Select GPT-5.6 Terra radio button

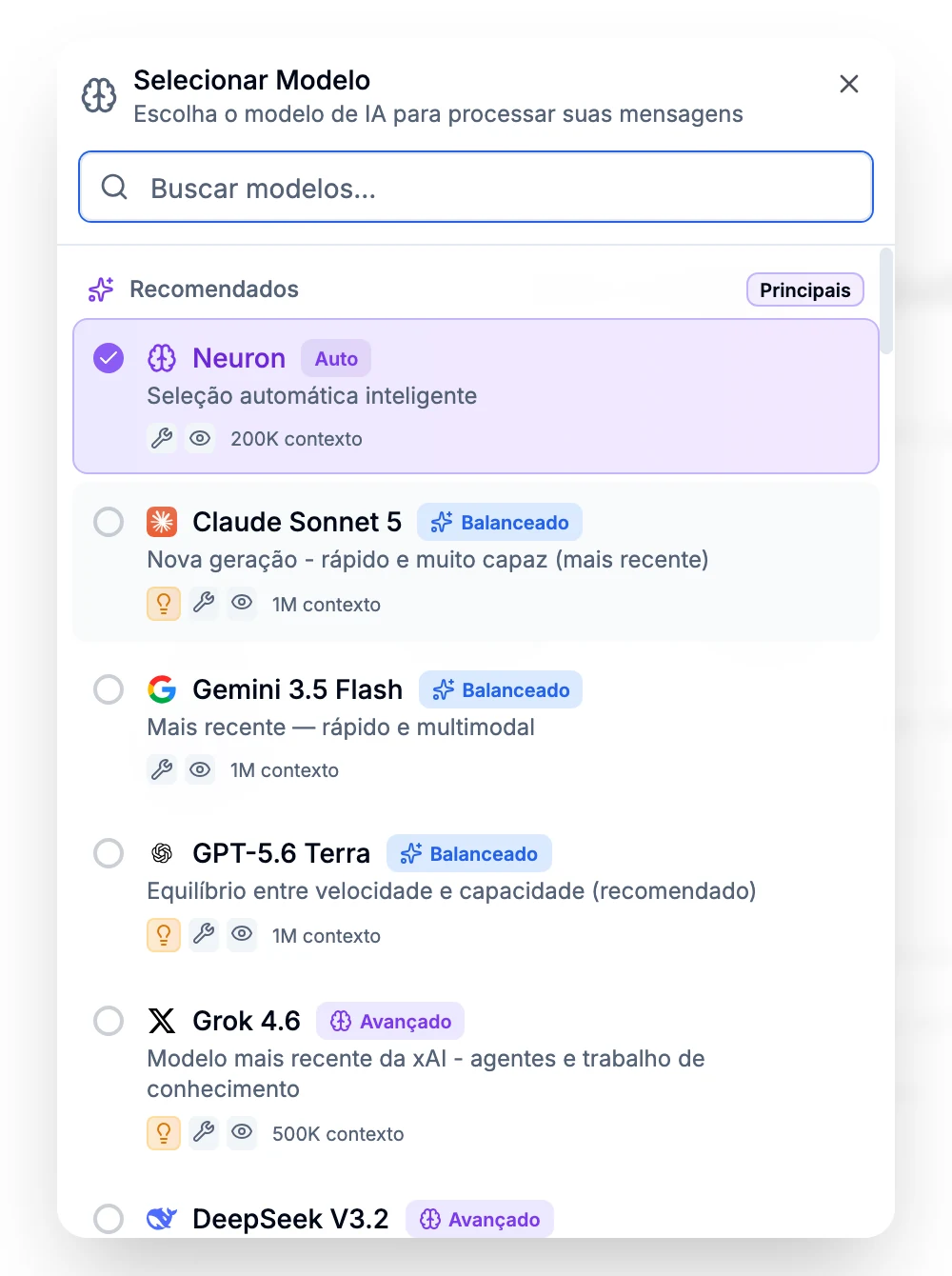click(109, 853)
